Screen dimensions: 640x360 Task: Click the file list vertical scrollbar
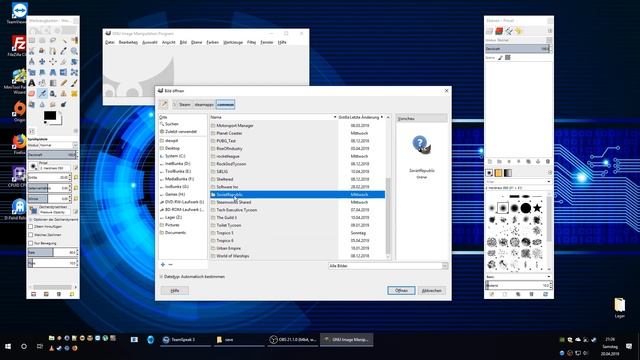coord(388,216)
